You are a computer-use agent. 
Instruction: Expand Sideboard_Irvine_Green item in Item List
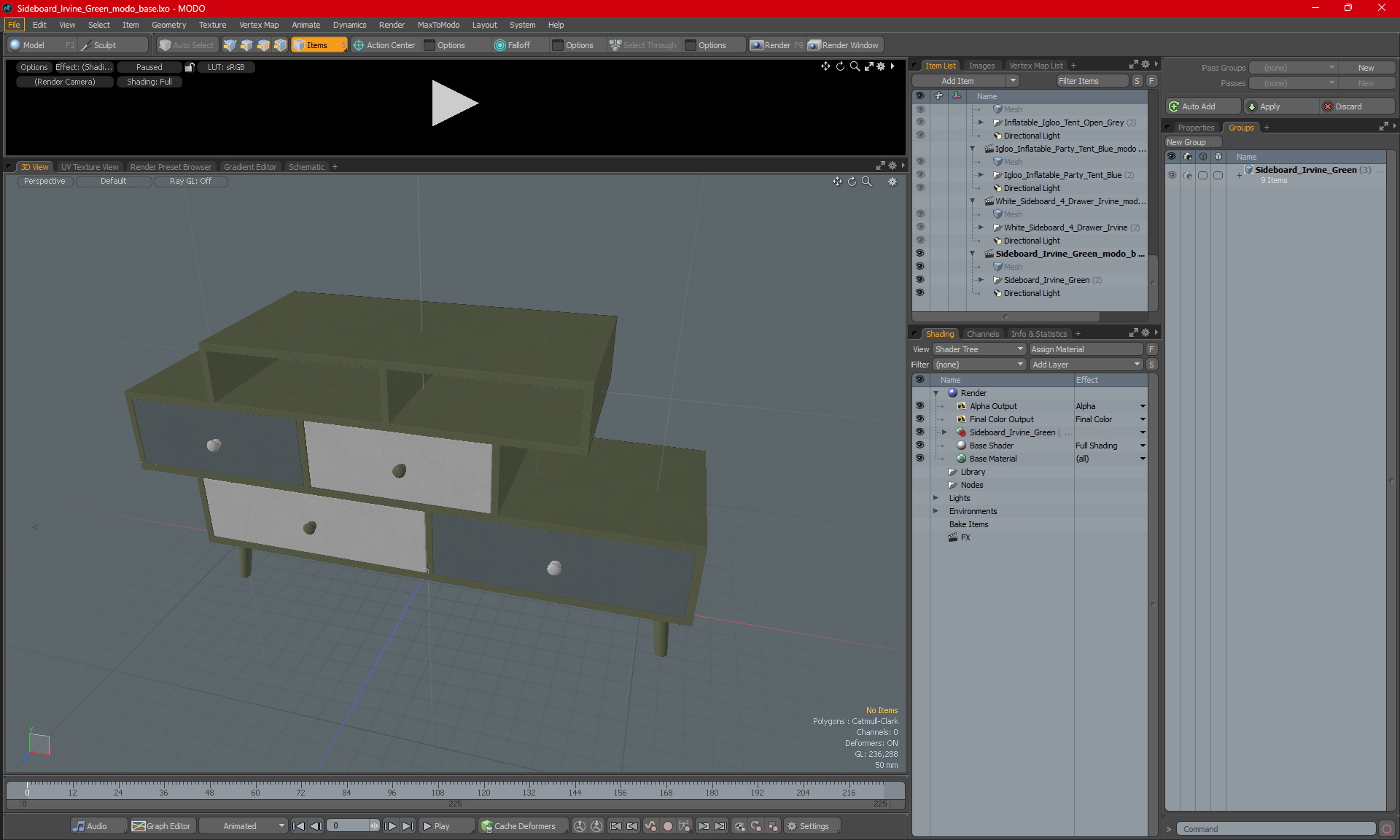point(981,280)
